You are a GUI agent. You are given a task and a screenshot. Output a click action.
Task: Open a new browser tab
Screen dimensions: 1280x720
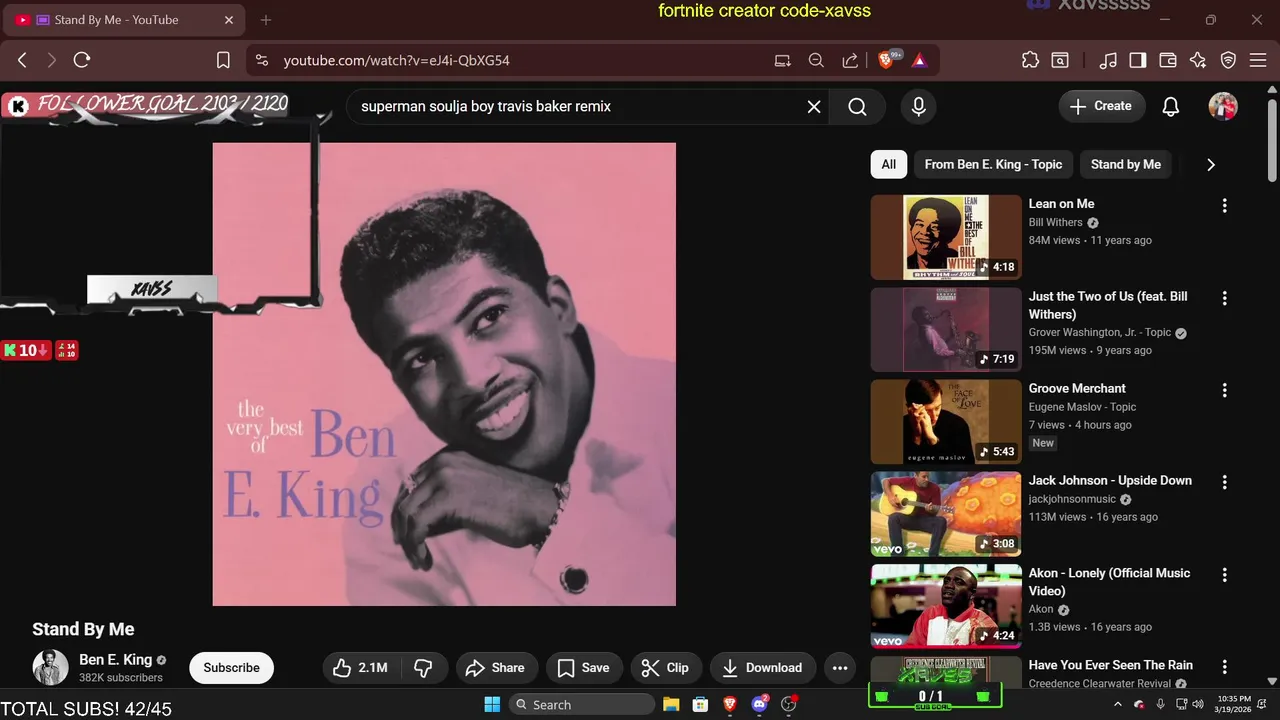tap(266, 20)
